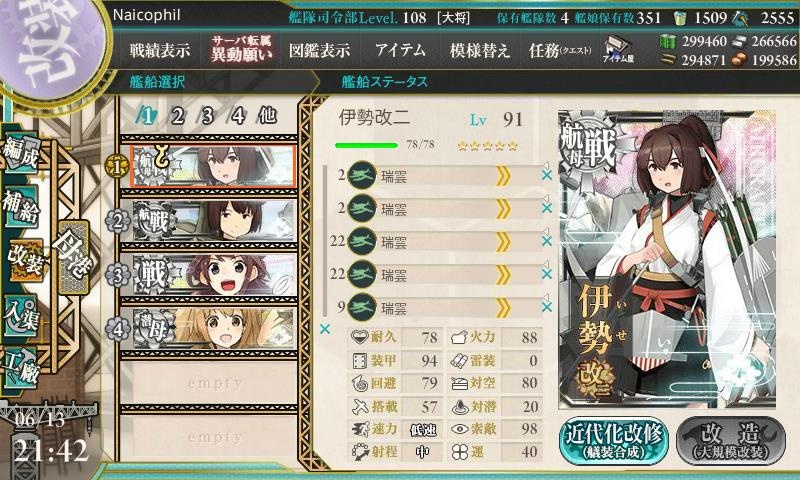Select the 改装 refit side icon
This screenshot has width=800, height=480.
pyautogui.click(x=26, y=260)
